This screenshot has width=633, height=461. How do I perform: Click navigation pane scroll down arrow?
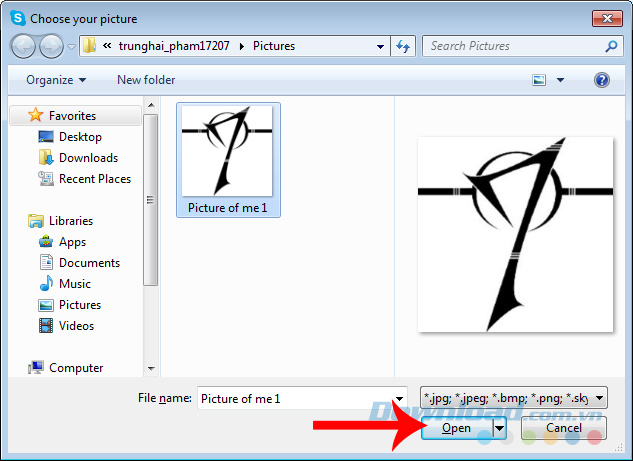151,369
